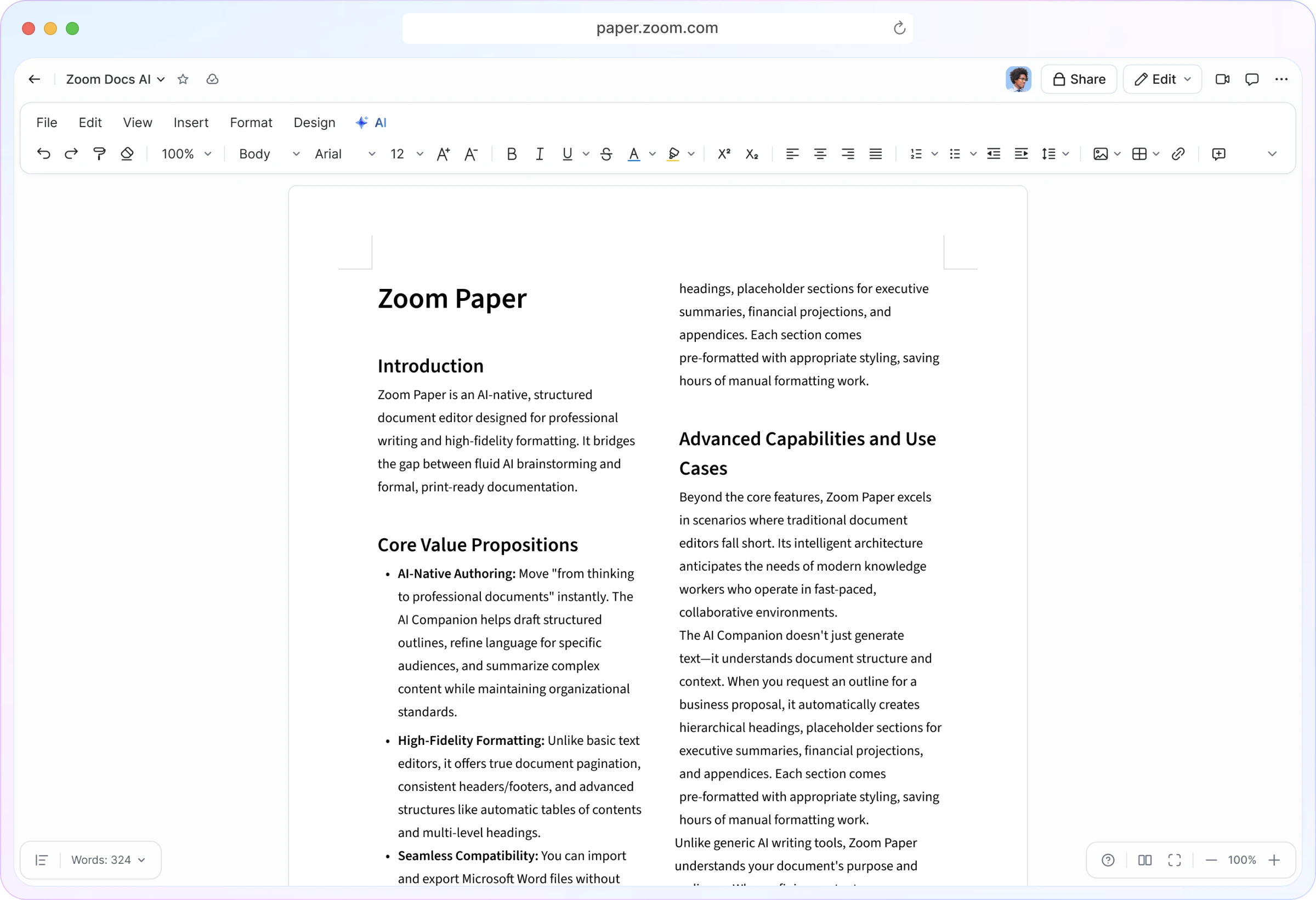Decrease font size with A- icon
This screenshot has width=1316, height=900.
tap(471, 154)
